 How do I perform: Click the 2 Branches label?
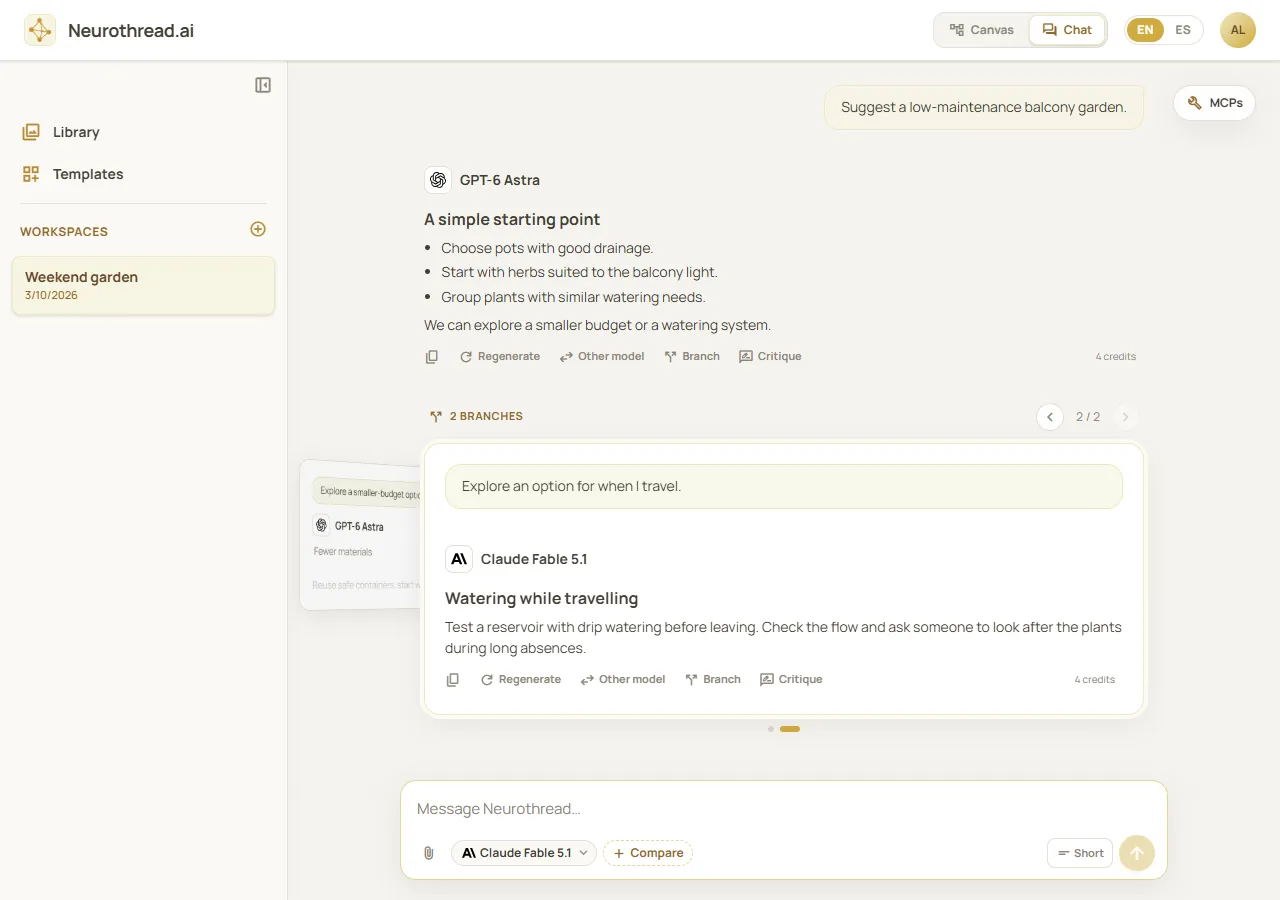point(476,416)
